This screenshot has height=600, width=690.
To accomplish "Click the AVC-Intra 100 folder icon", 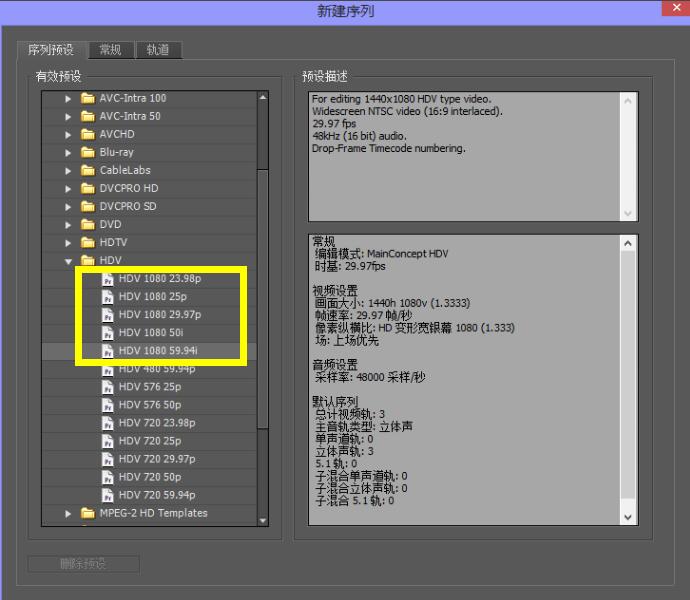I will pos(88,98).
